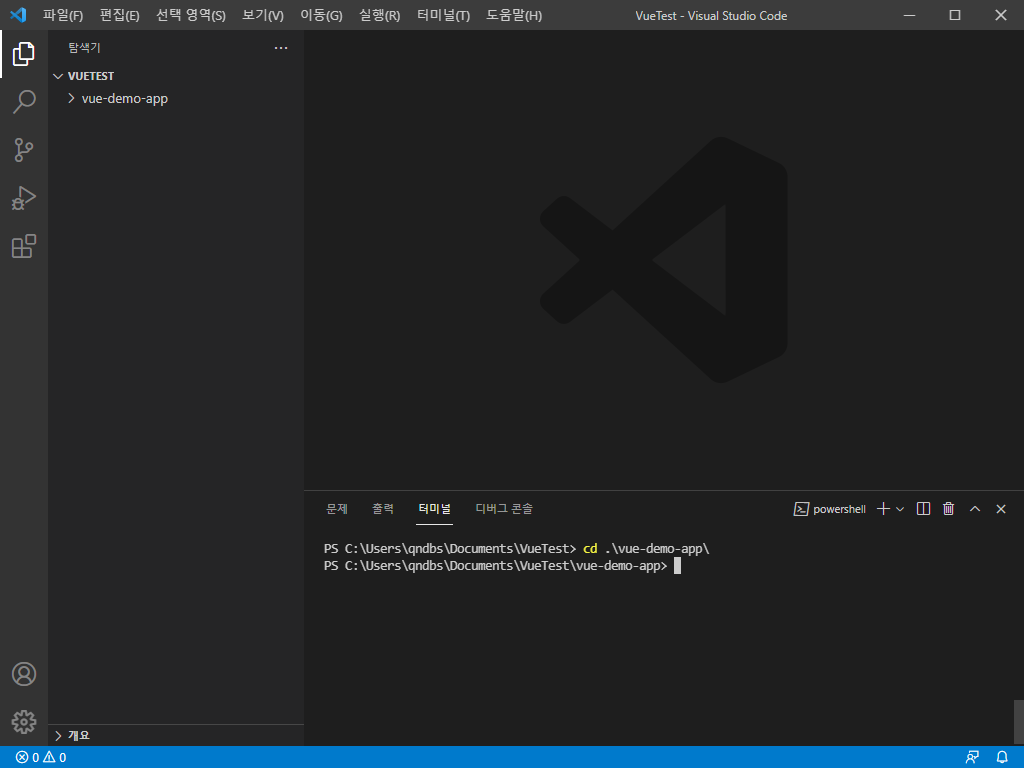This screenshot has width=1024, height=768.
Task: Open terminal launch profile dropdown arrow
Action: tap(900, 509)
